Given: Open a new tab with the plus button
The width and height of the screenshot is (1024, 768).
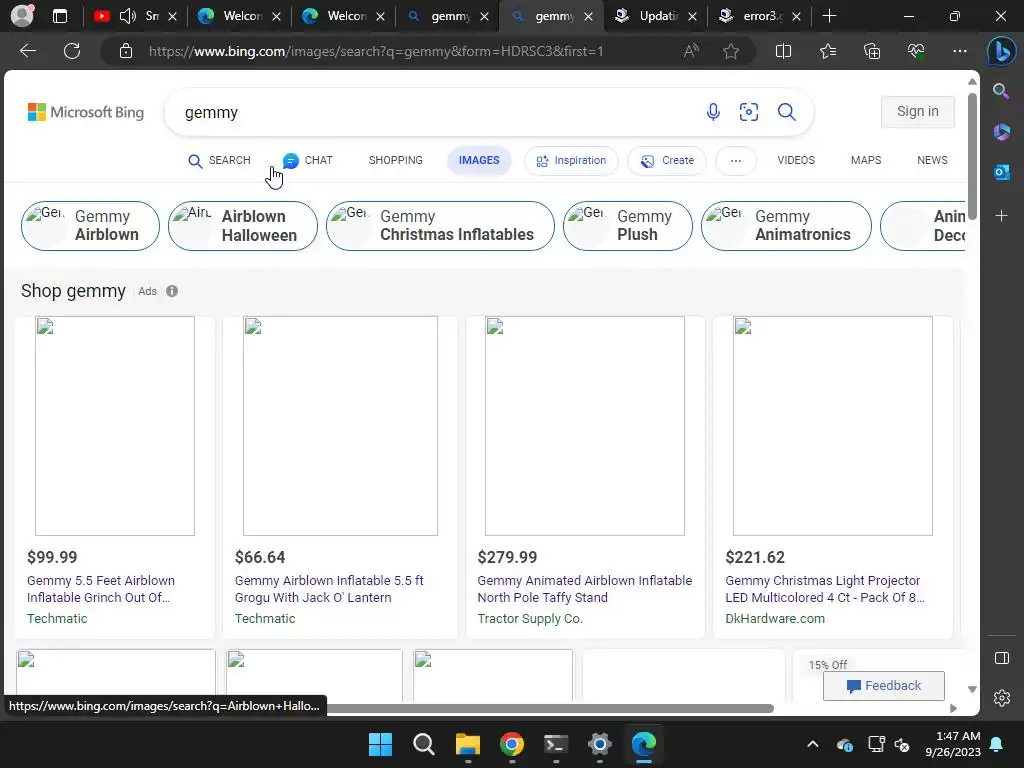Looking at the screenshot, I should pos(829,16).
